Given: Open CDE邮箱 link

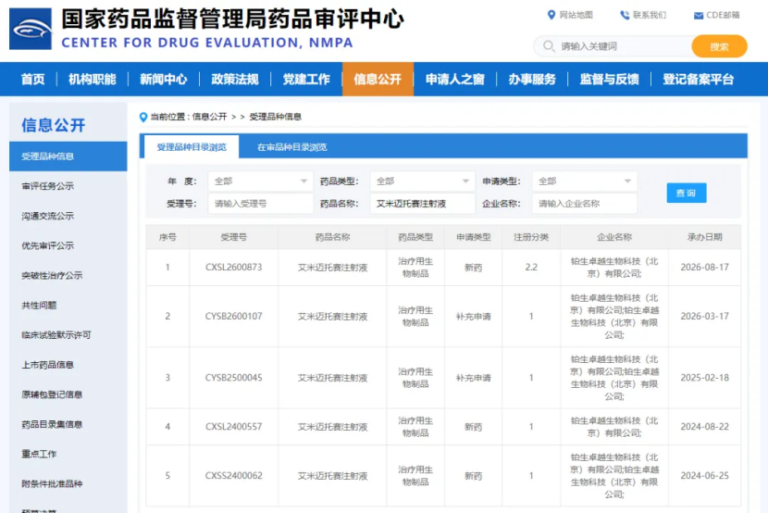Looking at the screenshot, I should pyautogui.click(x=723, y=15).
